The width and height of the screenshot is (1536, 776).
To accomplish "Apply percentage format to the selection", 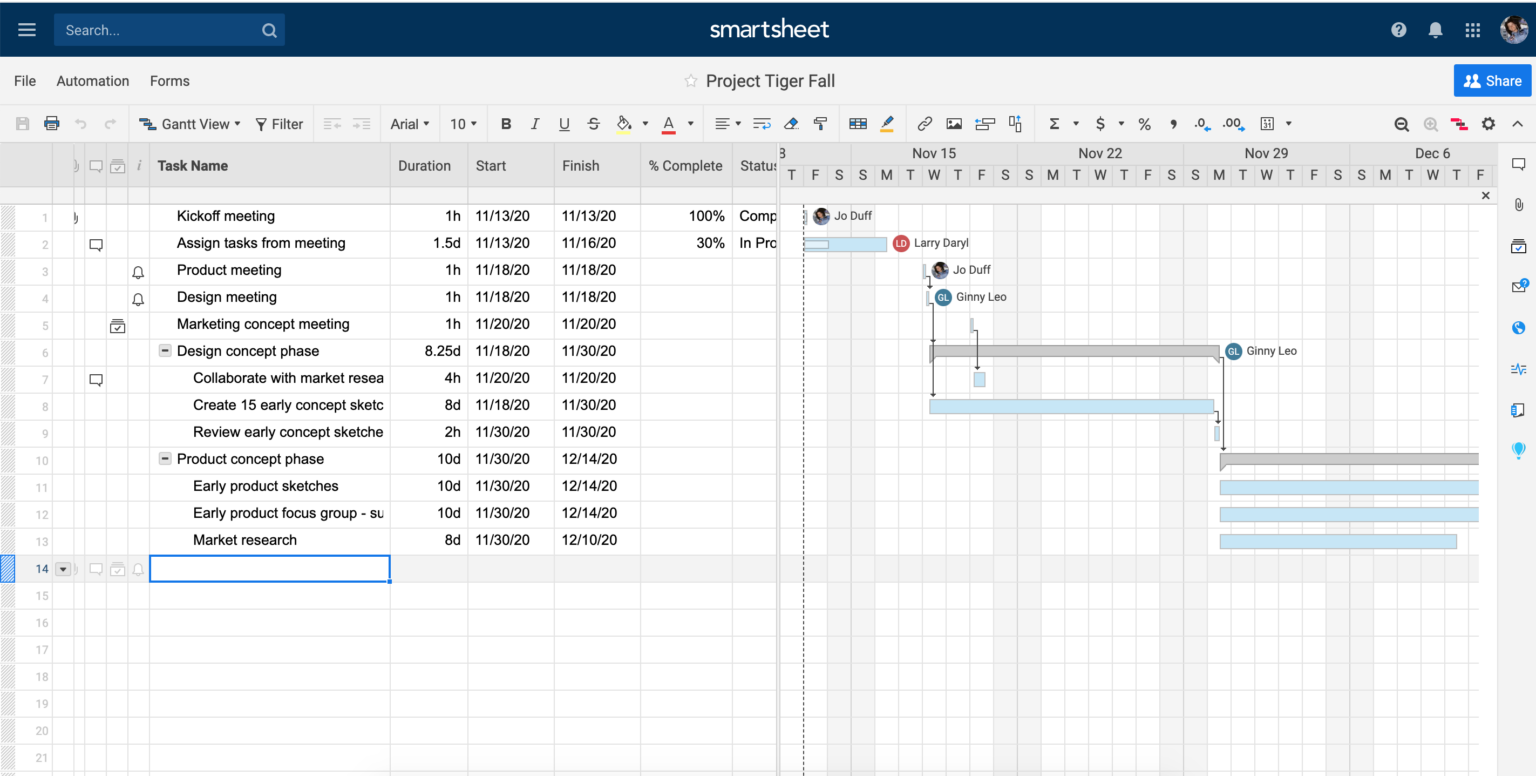I will (1144, 123).
